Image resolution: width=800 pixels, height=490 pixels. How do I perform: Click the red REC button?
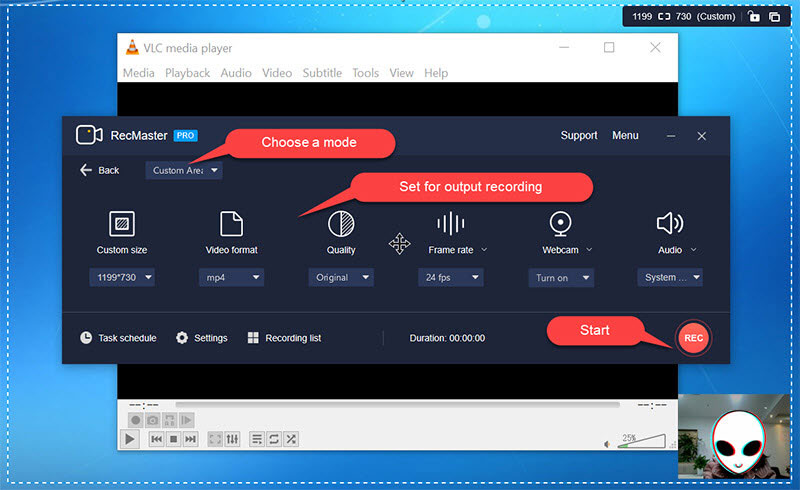[x=693, y=338]
